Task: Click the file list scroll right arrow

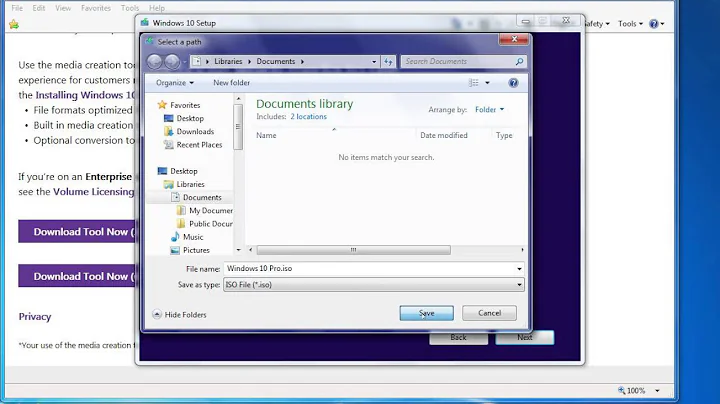Action: (x=522, y=250)
